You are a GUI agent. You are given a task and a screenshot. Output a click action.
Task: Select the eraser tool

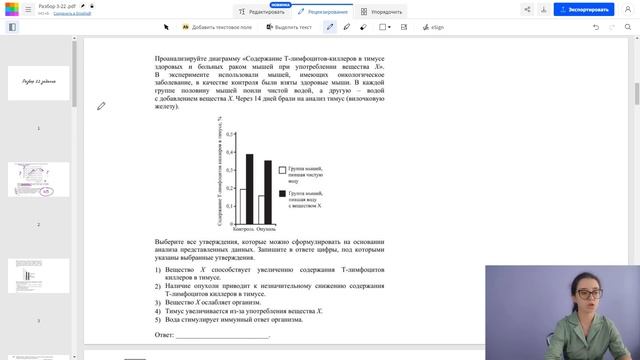click(363, 27)
